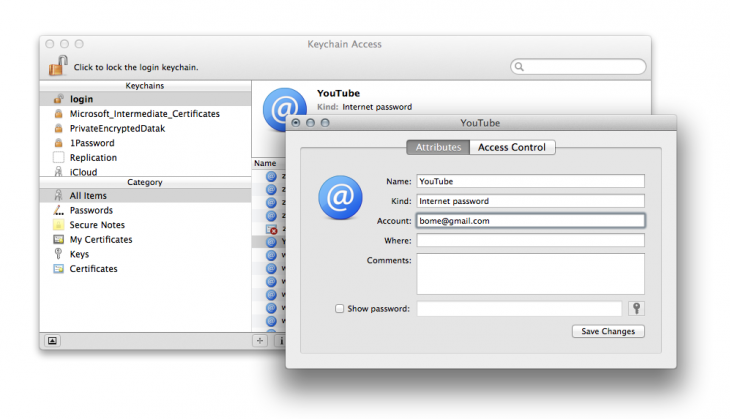Click the unlocked padlock icon beside login
Image resolution: width=730 pixels, height=419 pixels.
58,99
